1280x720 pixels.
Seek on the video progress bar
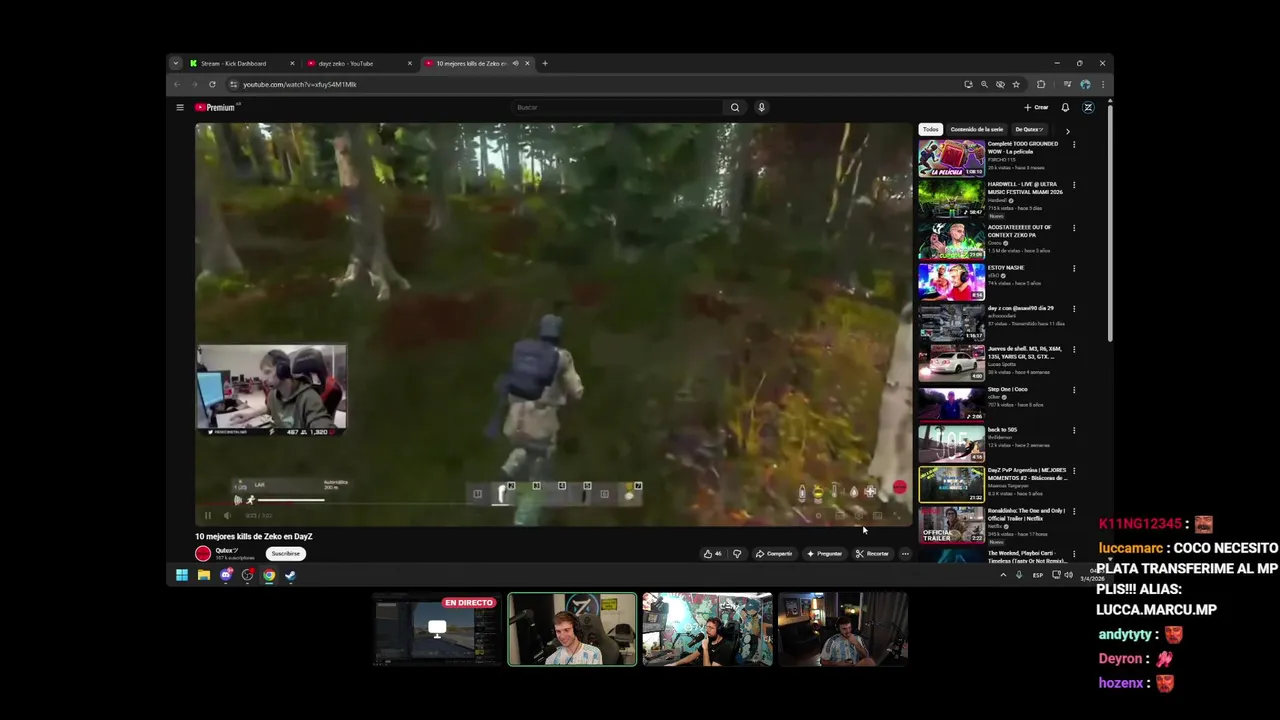point(553,504)
